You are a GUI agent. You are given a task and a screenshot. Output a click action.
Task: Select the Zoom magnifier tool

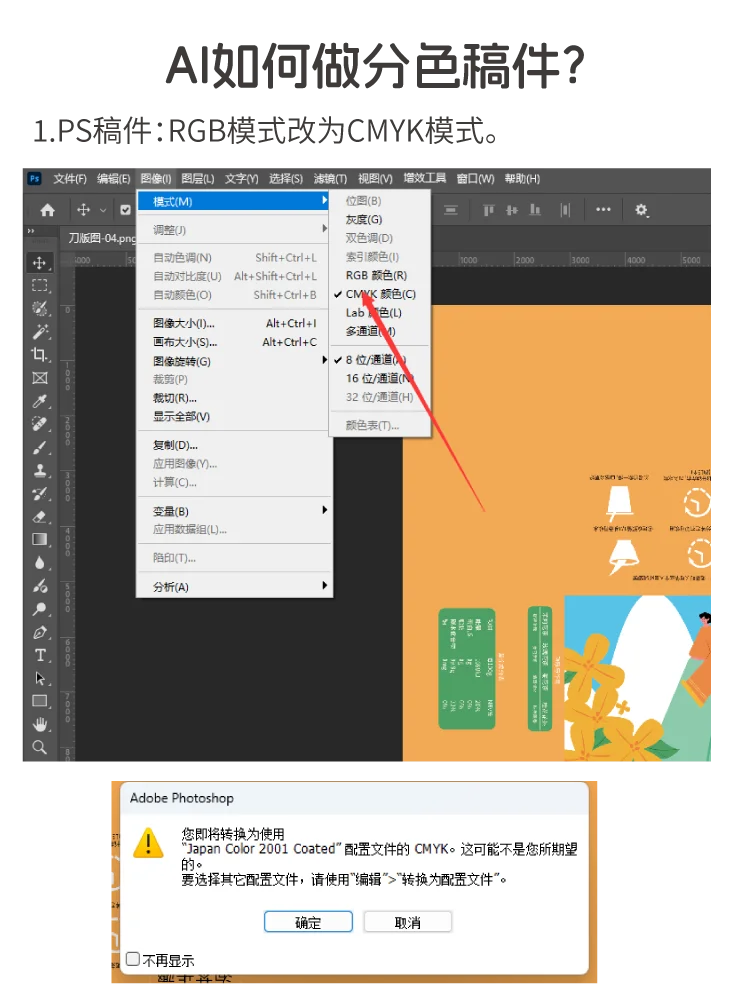point(40,747)
